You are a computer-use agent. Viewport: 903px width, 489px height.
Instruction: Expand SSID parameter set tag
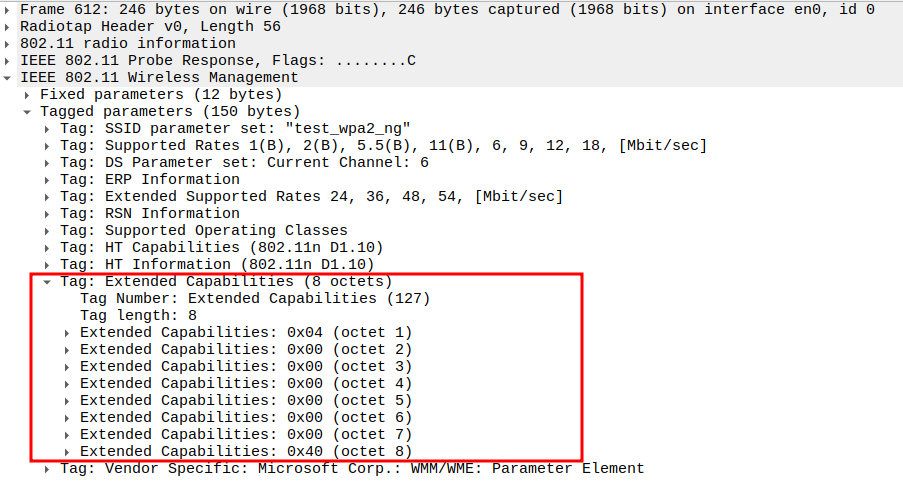point(48,129)
